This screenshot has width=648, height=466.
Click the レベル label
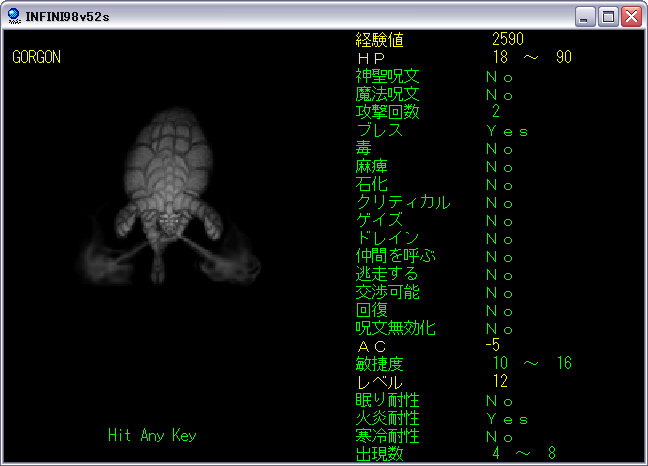point(379,382)
